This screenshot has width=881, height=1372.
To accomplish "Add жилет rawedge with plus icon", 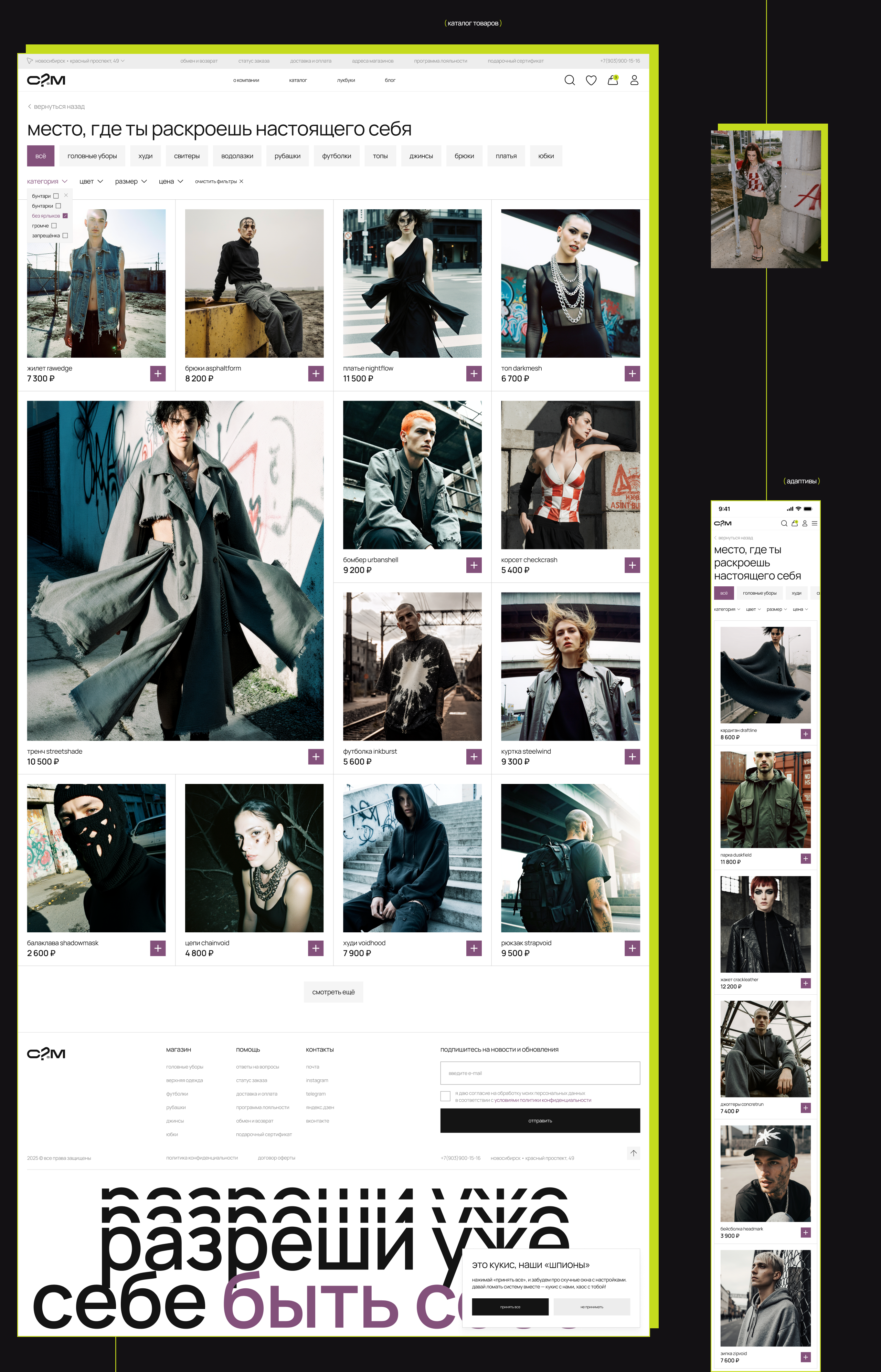I will pos(158,374).
